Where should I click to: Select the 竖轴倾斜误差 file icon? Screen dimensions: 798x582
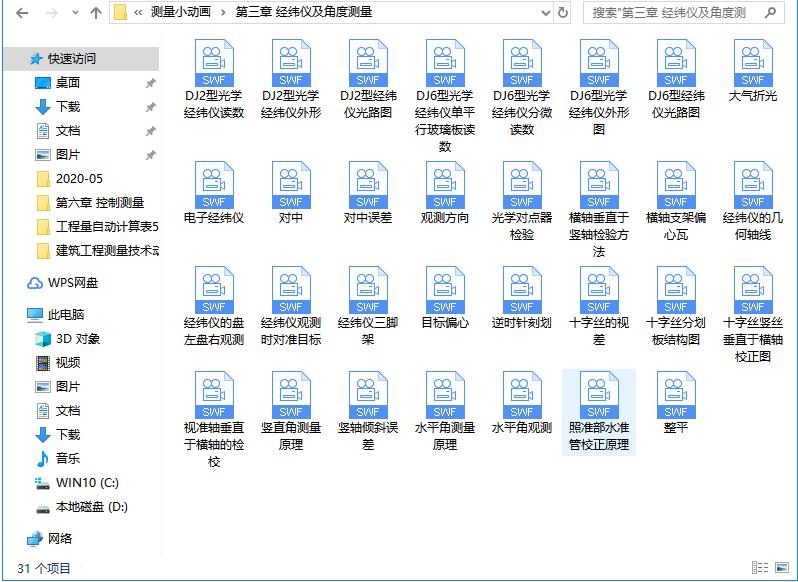[x=368, y=395]
